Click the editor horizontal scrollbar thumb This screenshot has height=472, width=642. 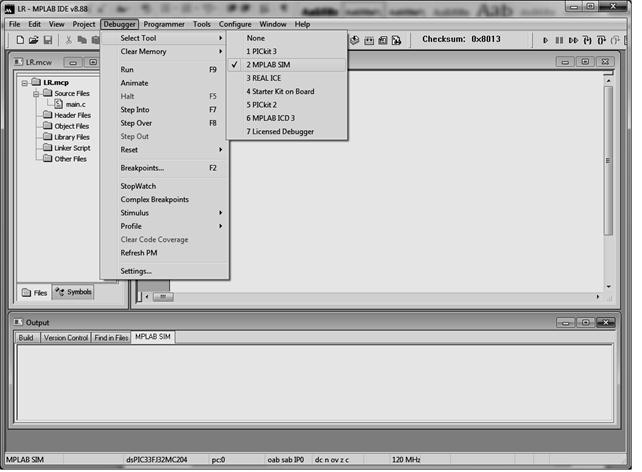coord(163,296)
